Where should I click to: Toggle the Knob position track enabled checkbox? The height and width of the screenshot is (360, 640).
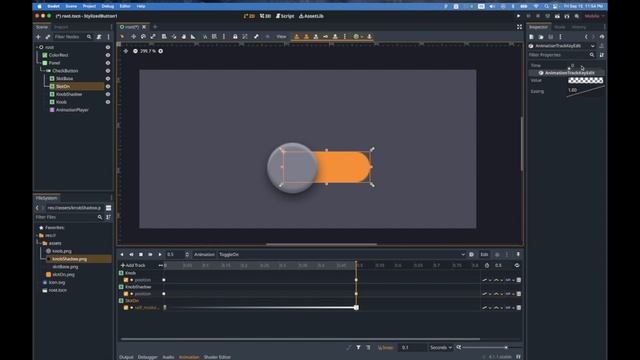coord(126,280)
